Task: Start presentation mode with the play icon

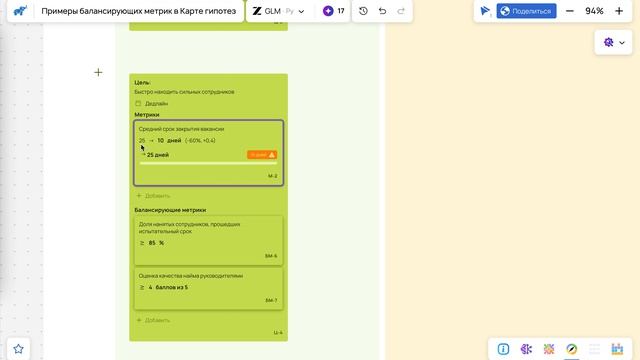Action: coord(485,11)
